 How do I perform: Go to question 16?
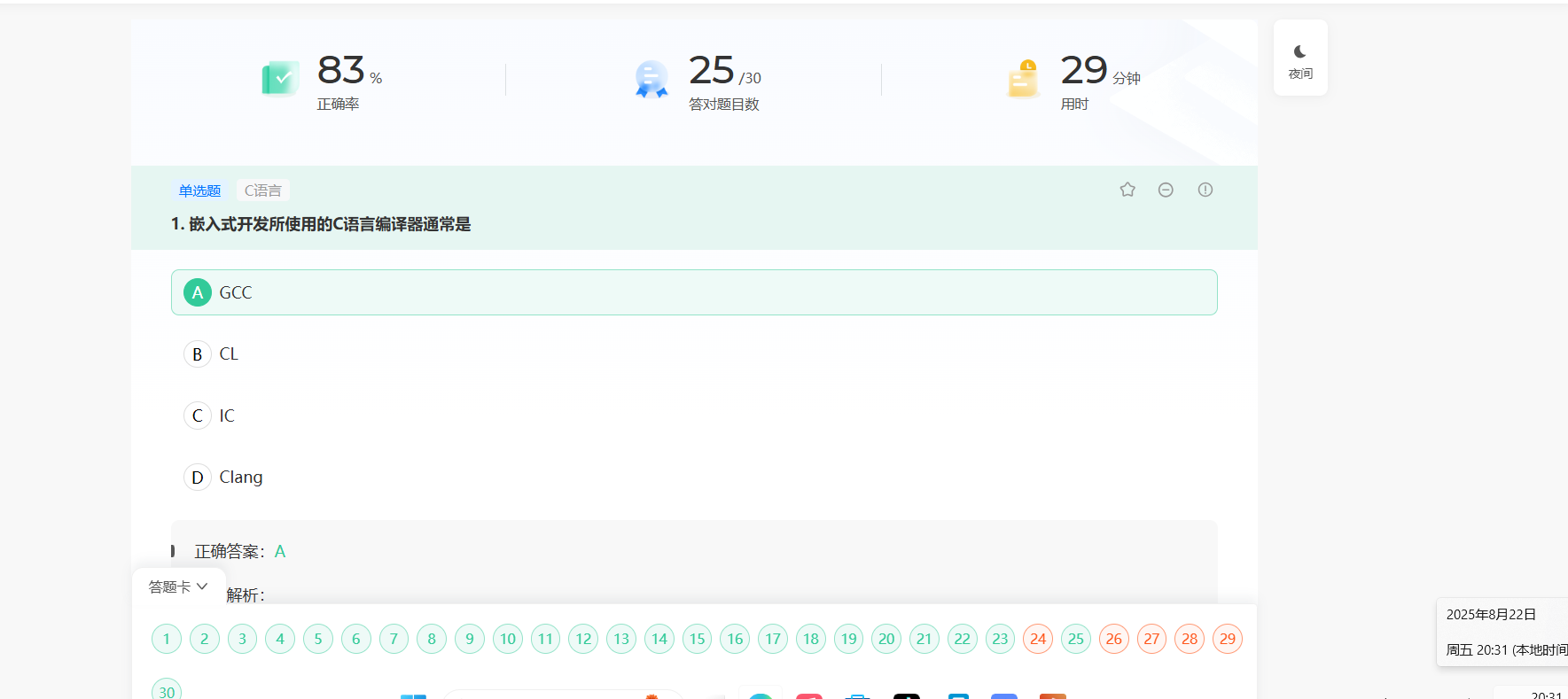click(735, 639)
